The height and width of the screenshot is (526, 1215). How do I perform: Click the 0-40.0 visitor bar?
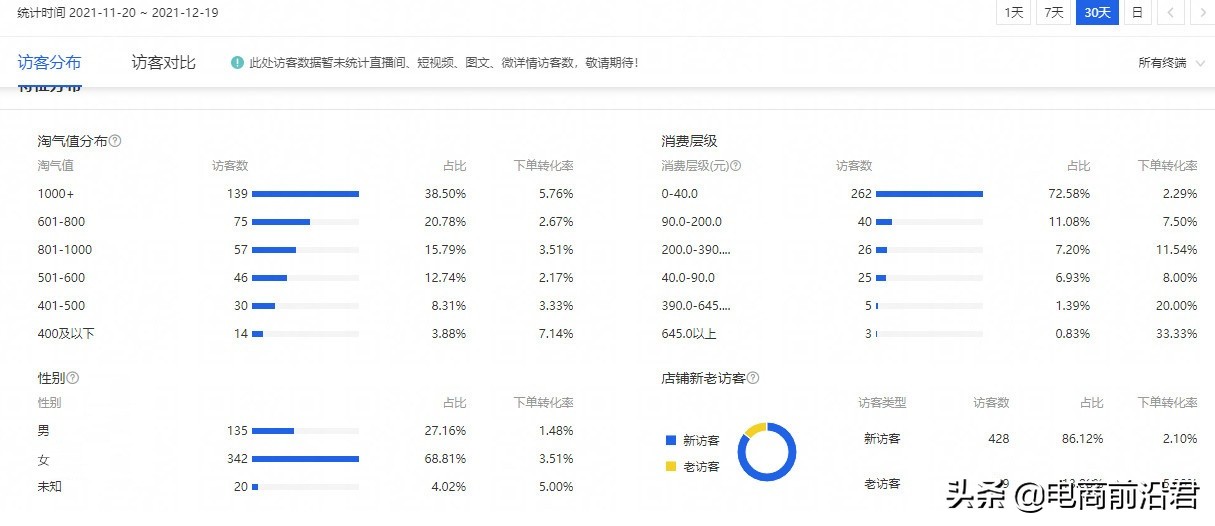pyautogui.click(x=929, y=194)
